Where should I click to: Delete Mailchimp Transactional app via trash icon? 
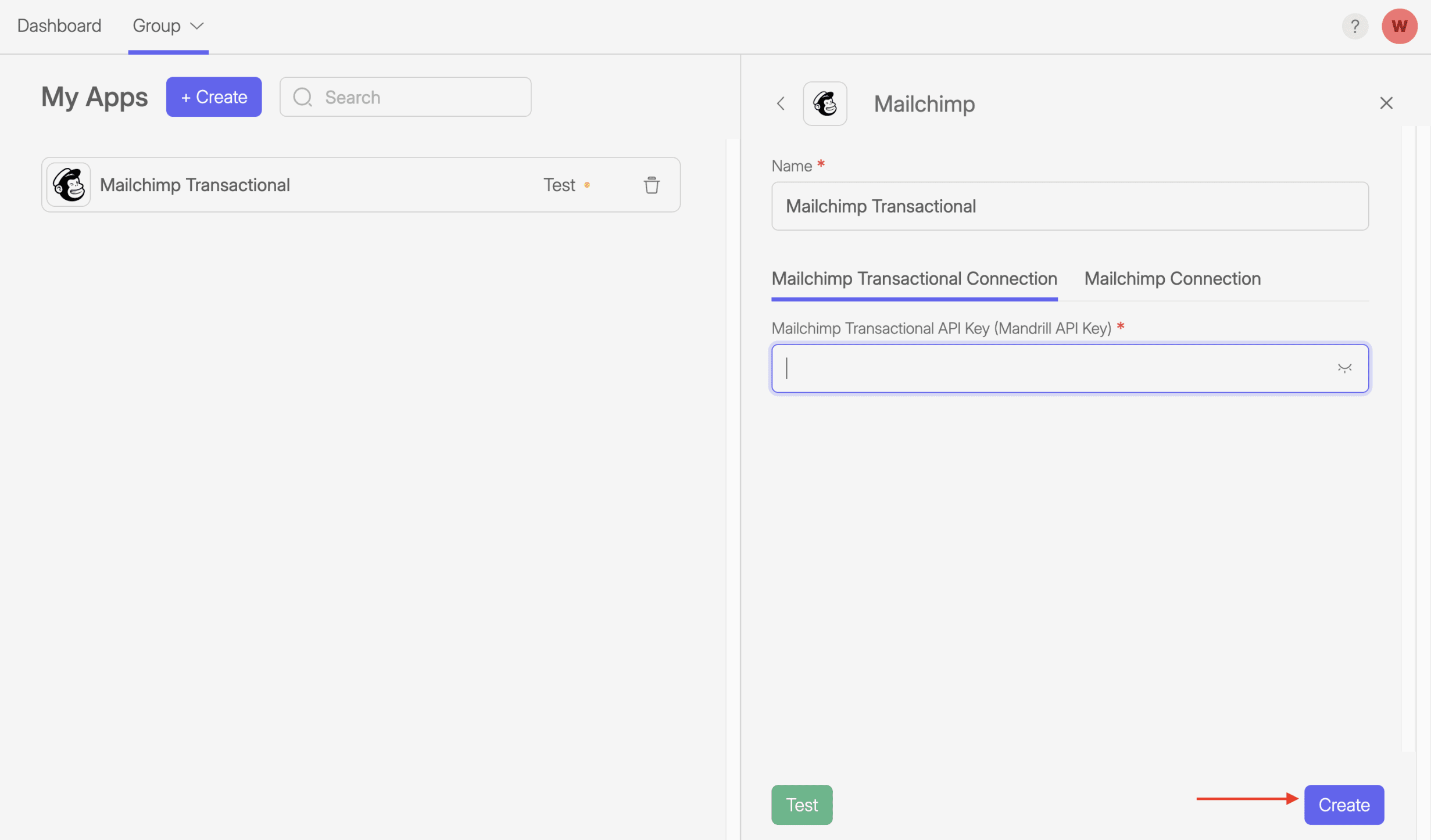[652, 185]
